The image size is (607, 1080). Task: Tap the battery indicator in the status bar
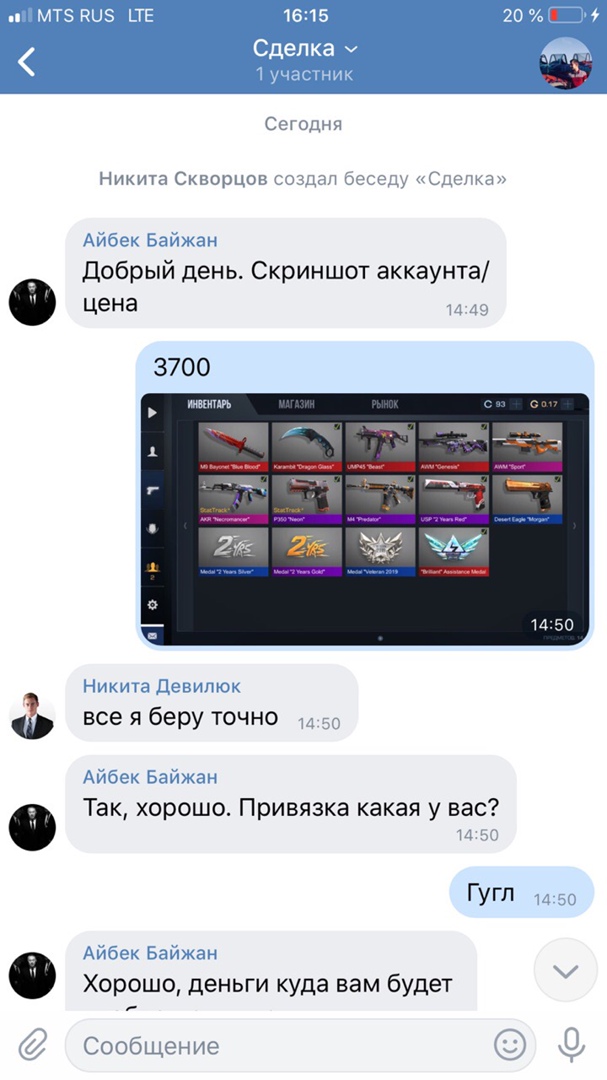click(566, 14)
